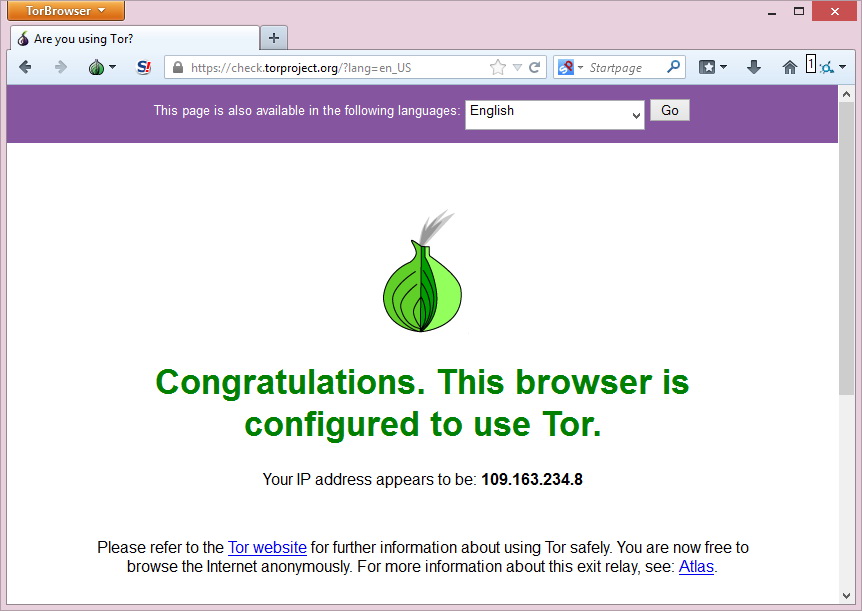Image resolution: width=862 pixels, height=611 pixels.
Task: Bookmark this page with the star icon
Action: [498, 68]
